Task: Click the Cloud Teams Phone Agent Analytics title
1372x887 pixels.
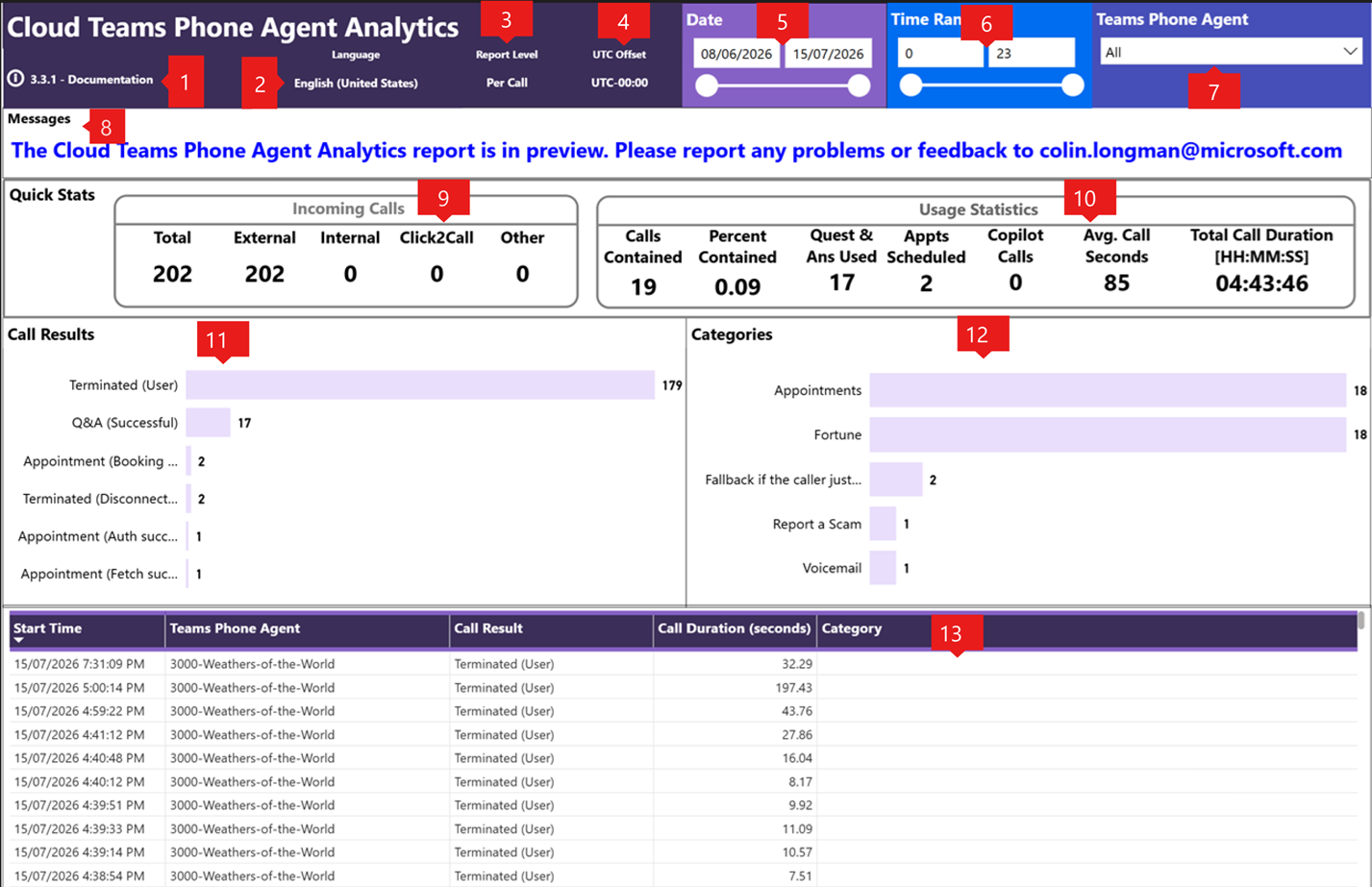Action: point(233,28)
